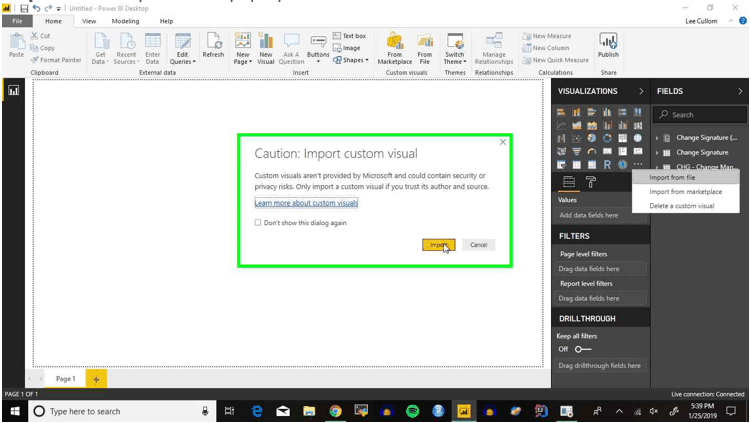The width and height of the screenshot is (751, 423).
Task: Undo the last action in title bar
Action: [x=36, y=8]
